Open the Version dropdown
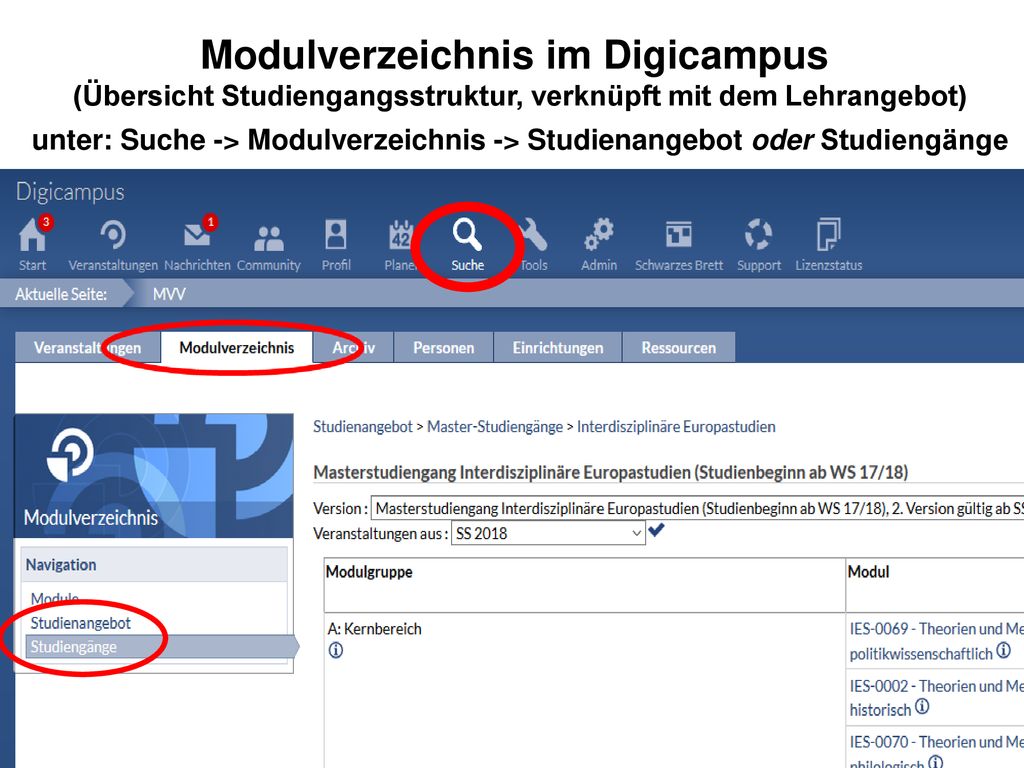 (697, 508)
